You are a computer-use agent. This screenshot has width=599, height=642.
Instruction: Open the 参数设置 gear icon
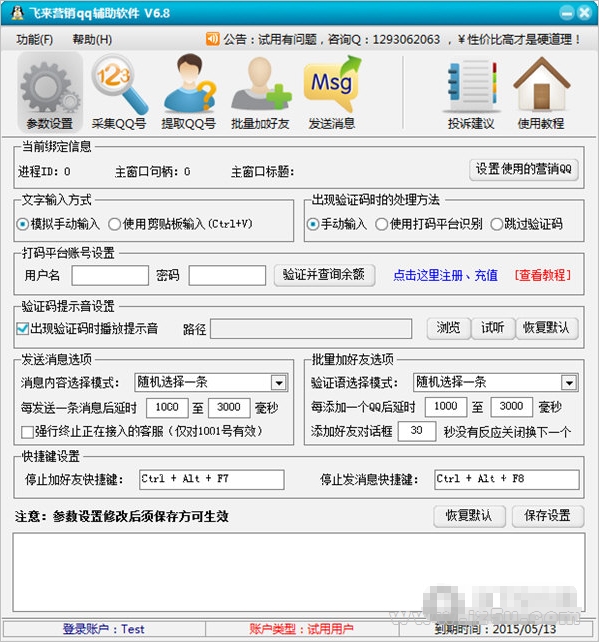click(x=50, y=93)
